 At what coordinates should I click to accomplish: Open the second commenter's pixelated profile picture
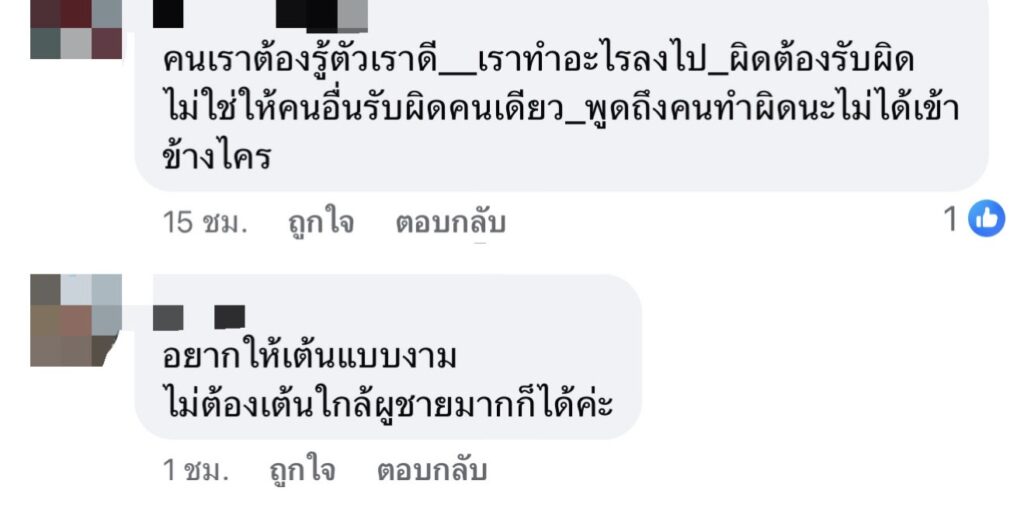[76, 320]
